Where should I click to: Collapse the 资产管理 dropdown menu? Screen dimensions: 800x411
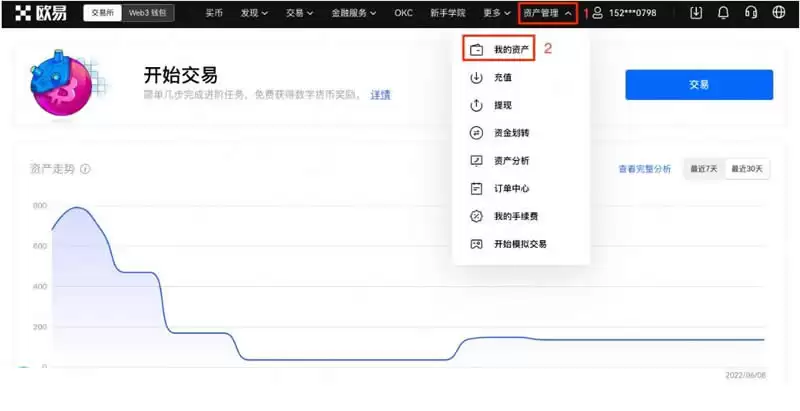pos(548,14)
